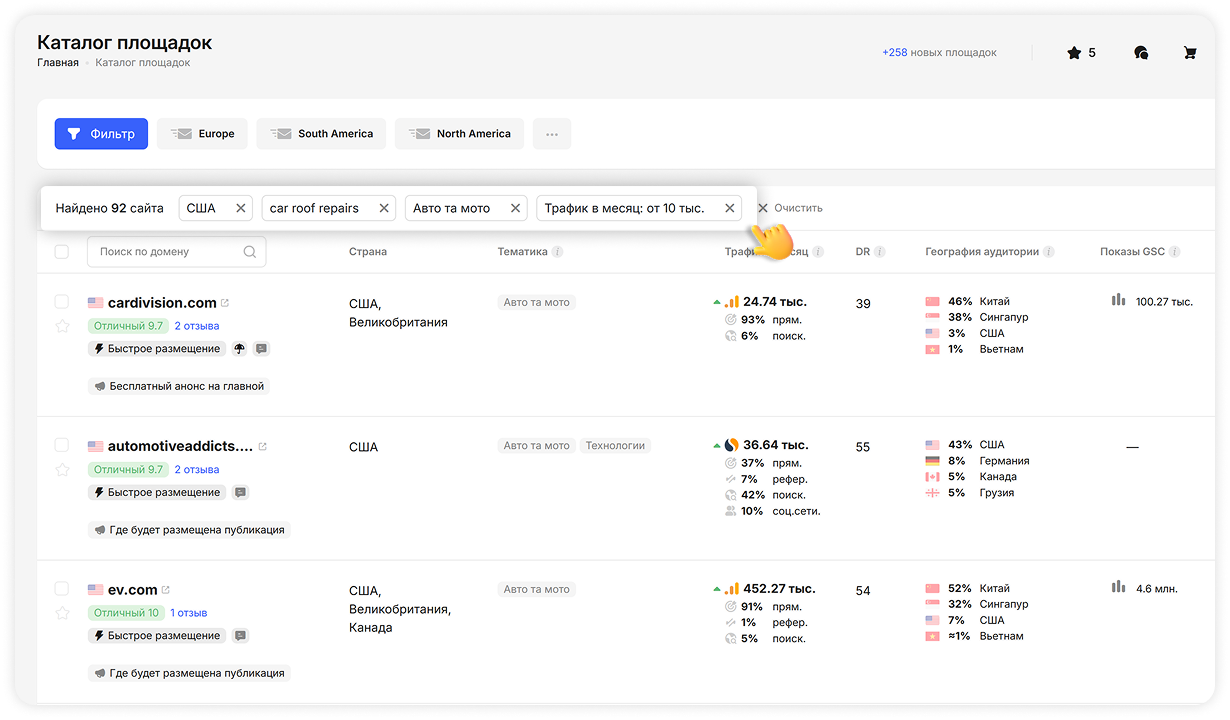
Task: Add ev.com to favorites with star
Action: [62, 613]
